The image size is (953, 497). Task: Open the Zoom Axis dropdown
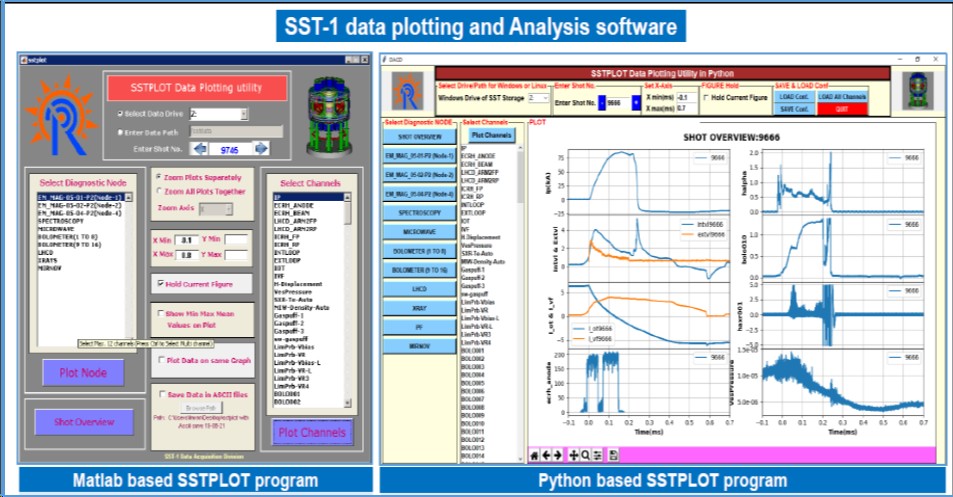pyautogui.click(x=216, y=209)
